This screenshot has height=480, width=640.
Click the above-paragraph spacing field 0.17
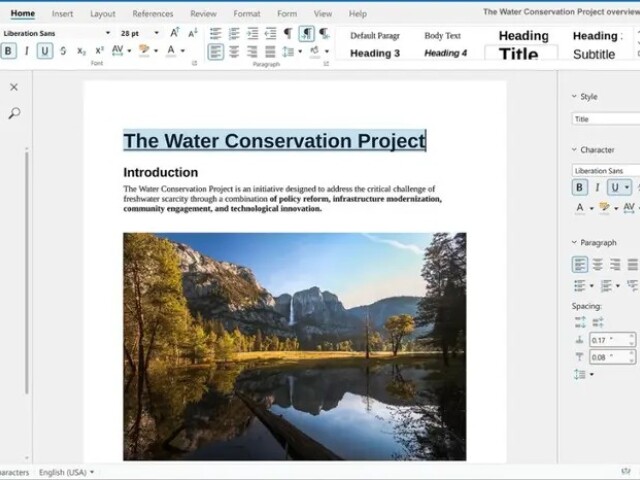click(611, 340)
